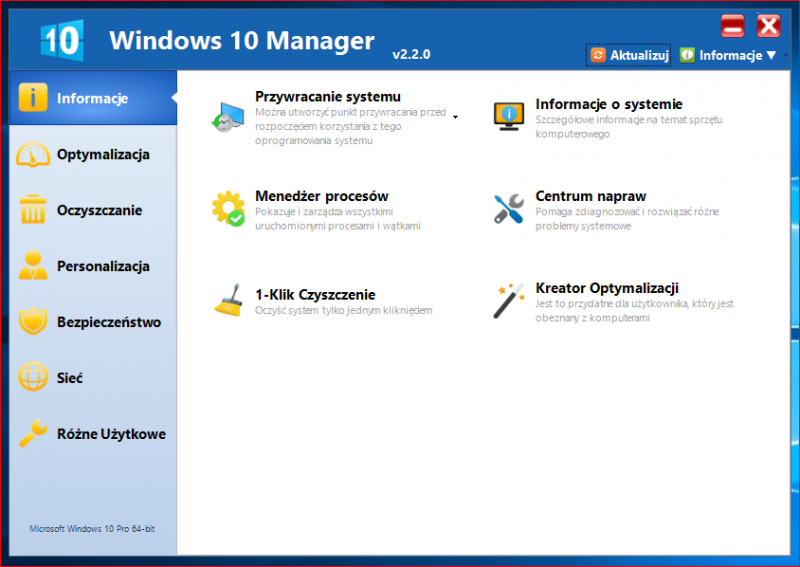Click the green info icon in the header
This screenshot has width=800, height=567.
(x=687, y=55)
